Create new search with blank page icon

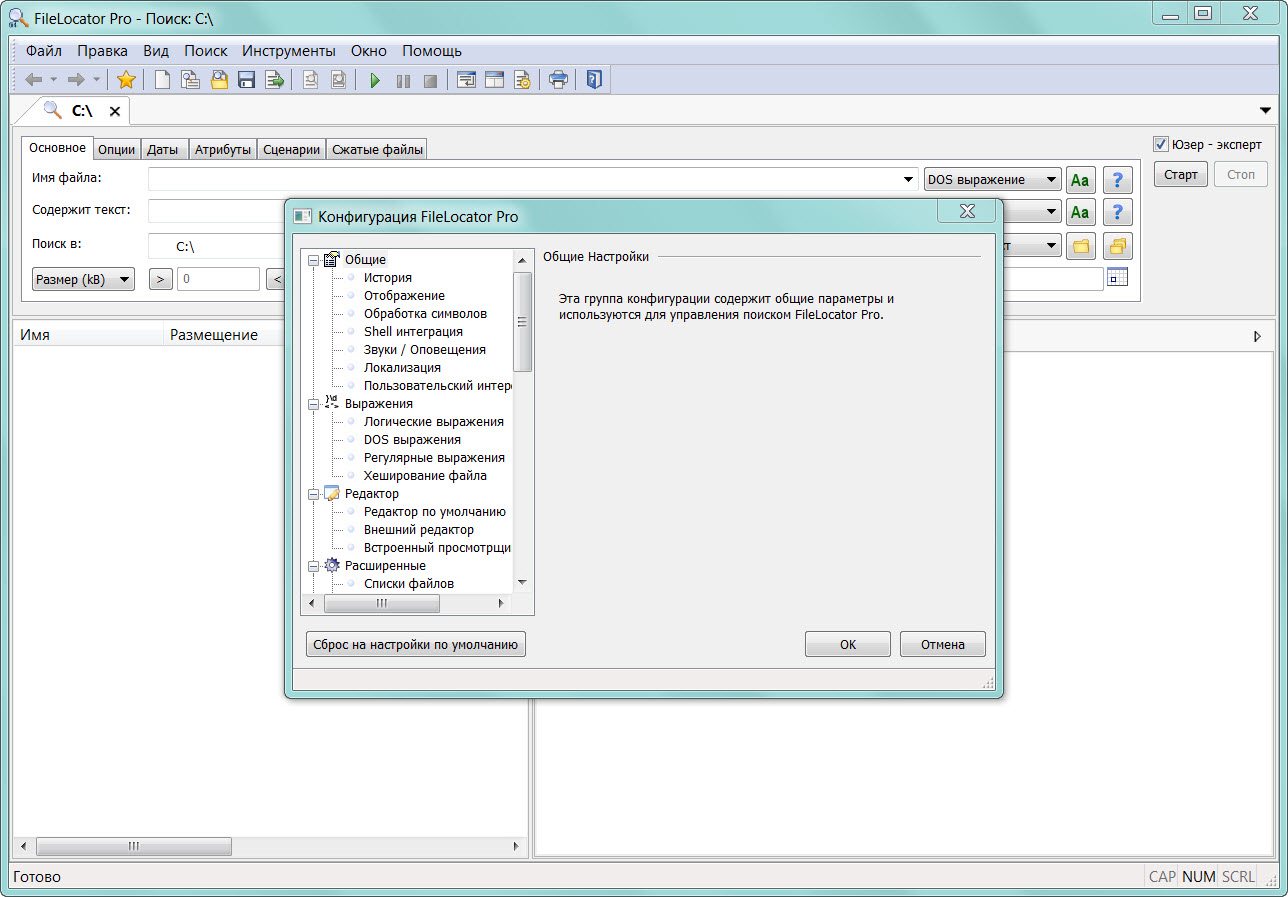coord(162,80)
